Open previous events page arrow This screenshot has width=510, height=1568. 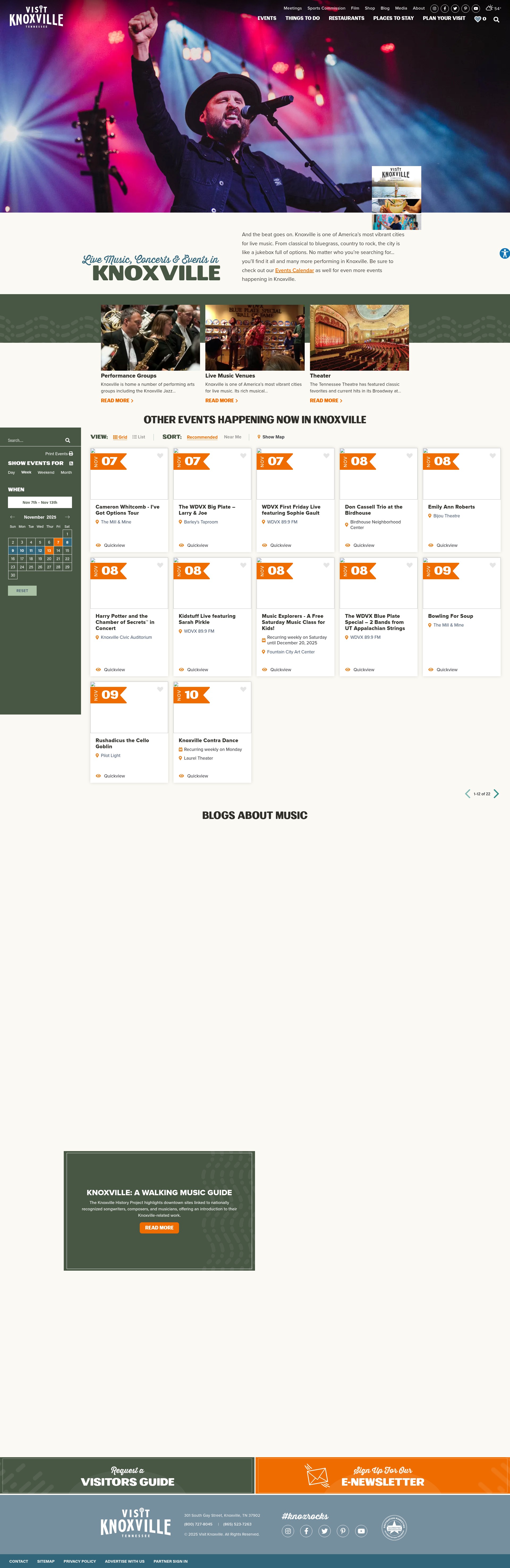tap(467, 794)
